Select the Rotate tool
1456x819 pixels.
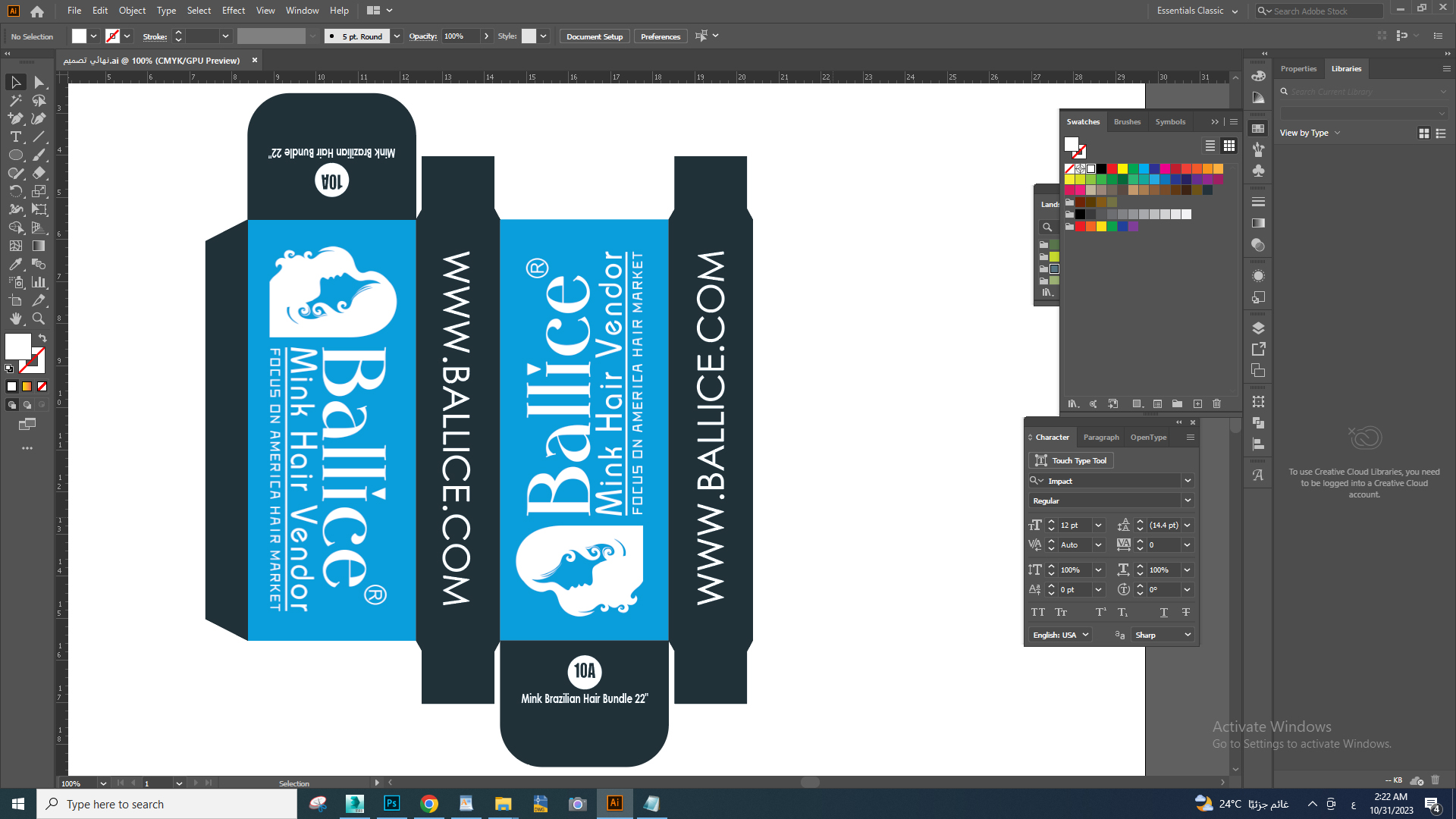pyautogui.click(x=15, y=191)
